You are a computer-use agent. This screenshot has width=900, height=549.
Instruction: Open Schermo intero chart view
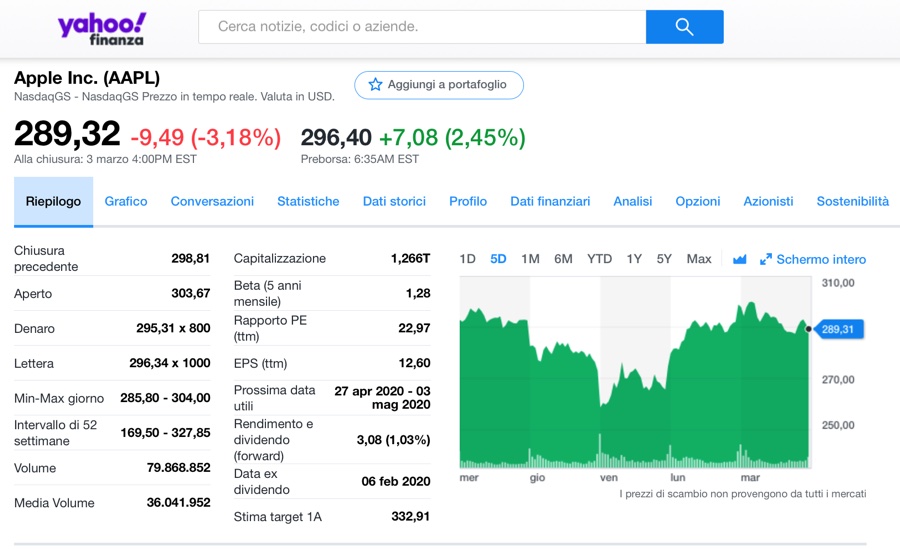point(821,259)
